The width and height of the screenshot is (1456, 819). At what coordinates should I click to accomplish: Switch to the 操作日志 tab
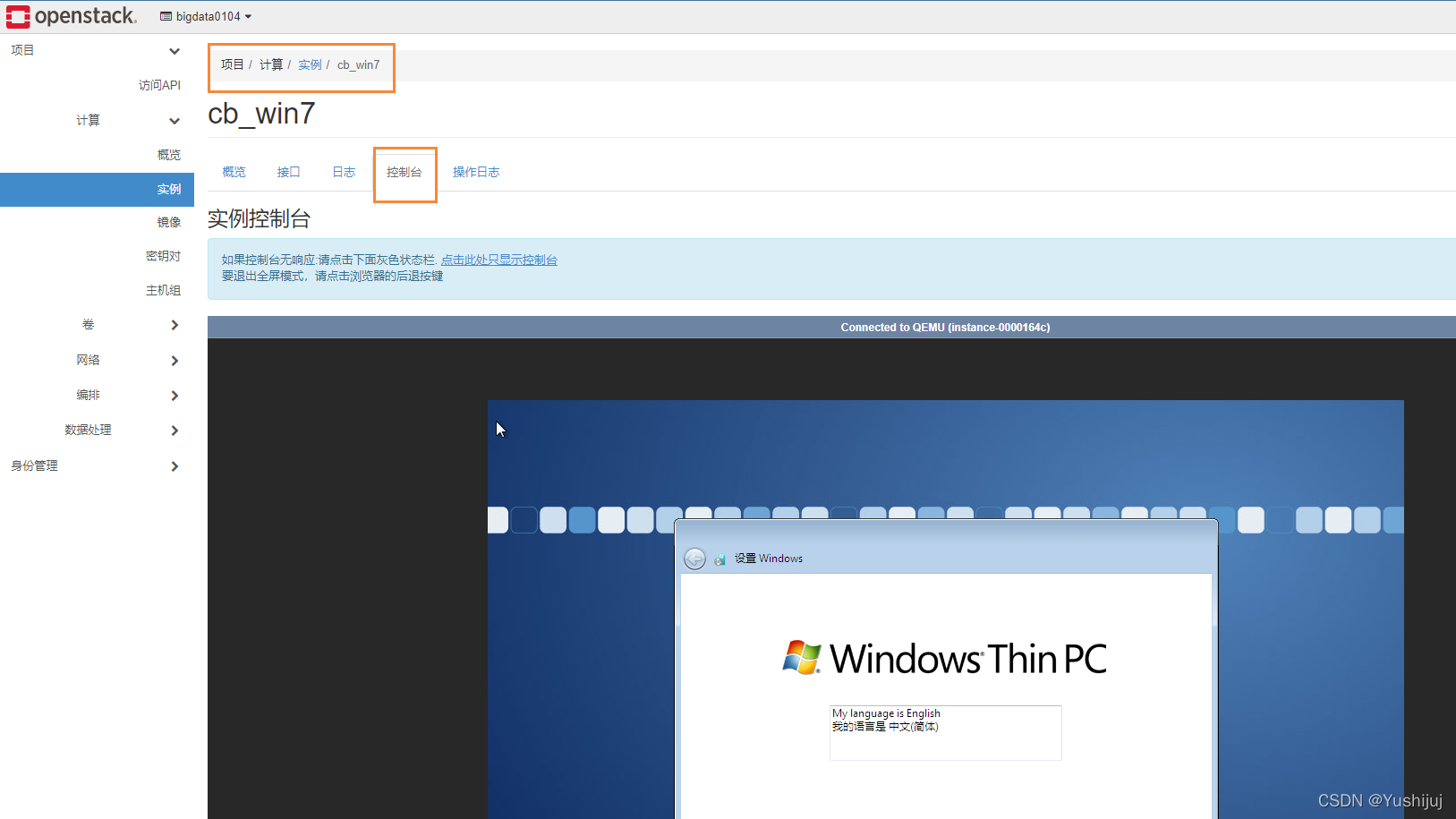[476, 172]
